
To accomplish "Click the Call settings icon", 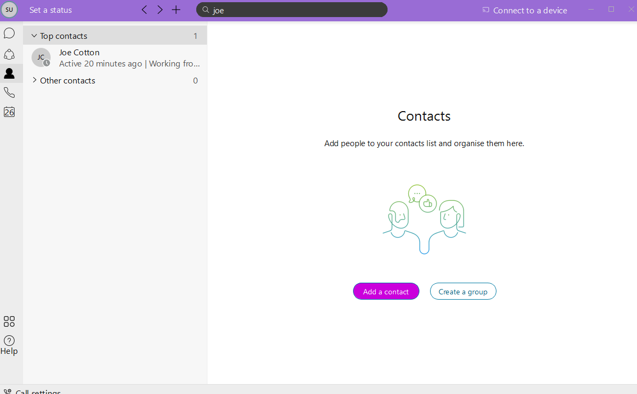I will pos(7,391).
